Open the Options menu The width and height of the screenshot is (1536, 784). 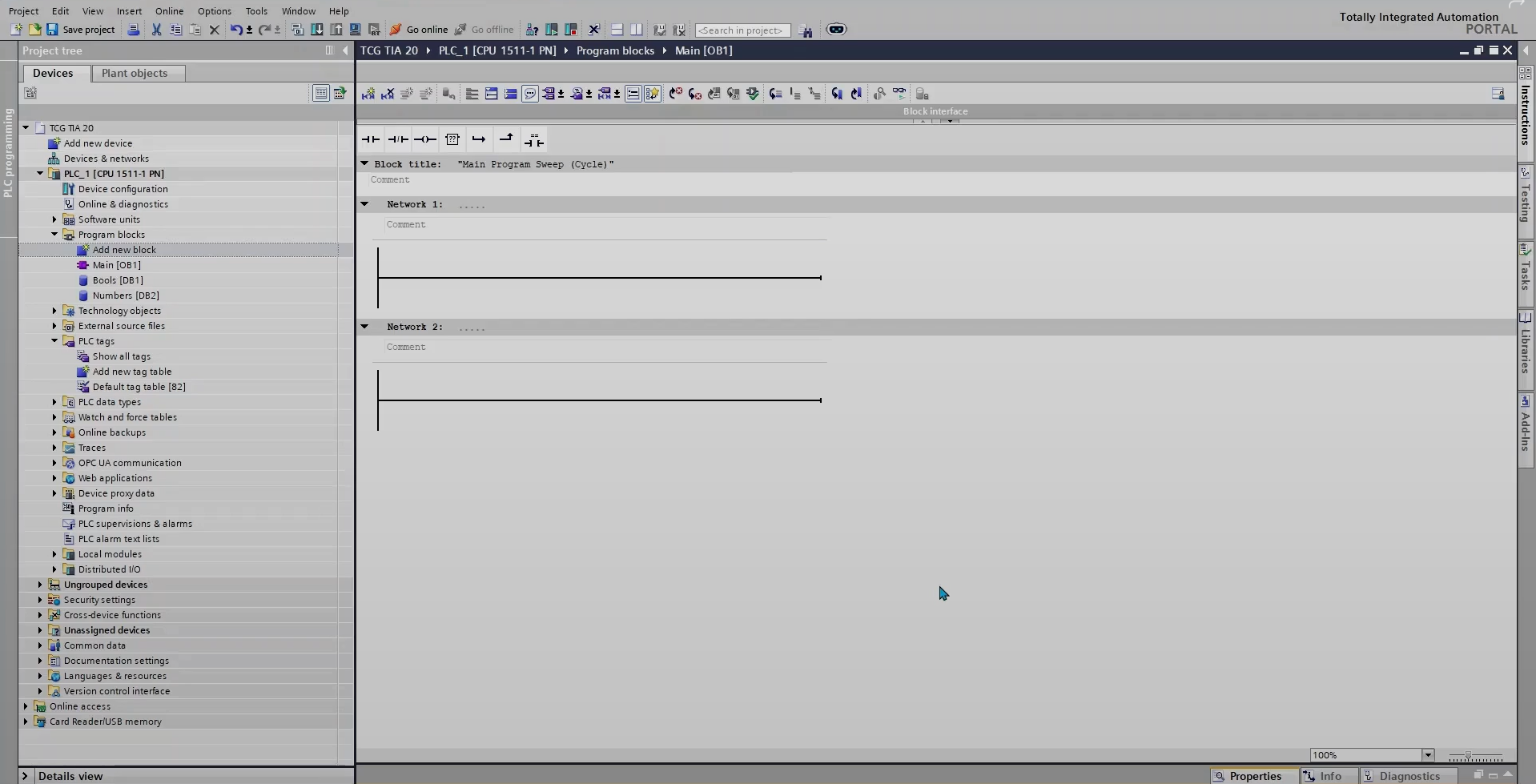click(x=214, y=11)
